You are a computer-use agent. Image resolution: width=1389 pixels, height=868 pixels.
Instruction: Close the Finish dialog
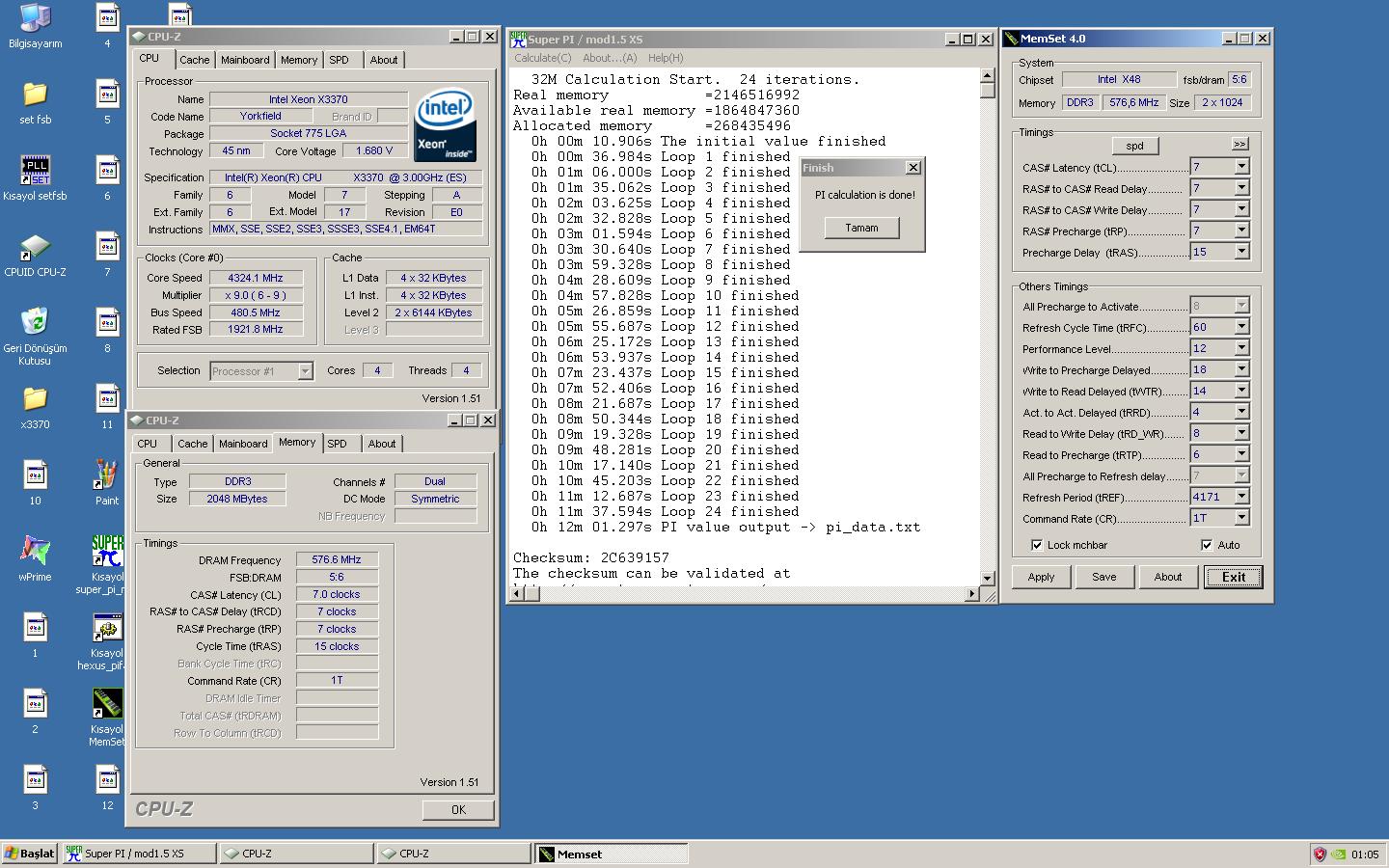[913, 168]
